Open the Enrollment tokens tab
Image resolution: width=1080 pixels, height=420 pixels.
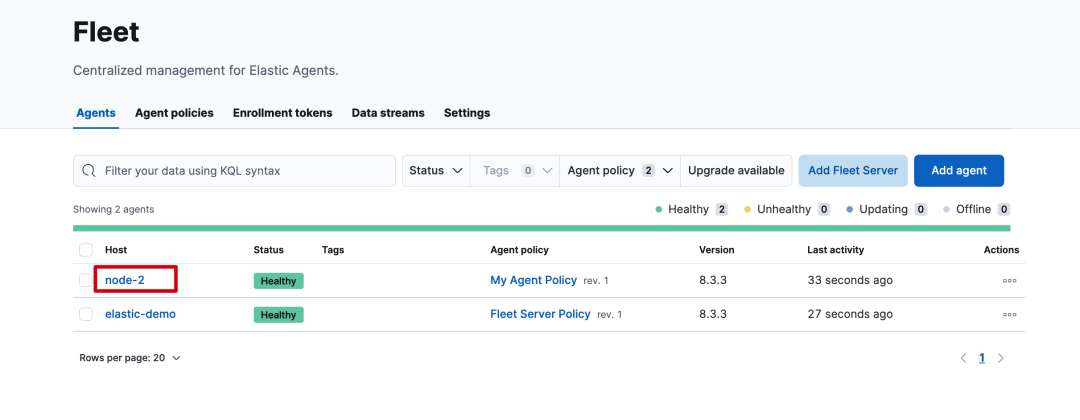tap(282, 113)
